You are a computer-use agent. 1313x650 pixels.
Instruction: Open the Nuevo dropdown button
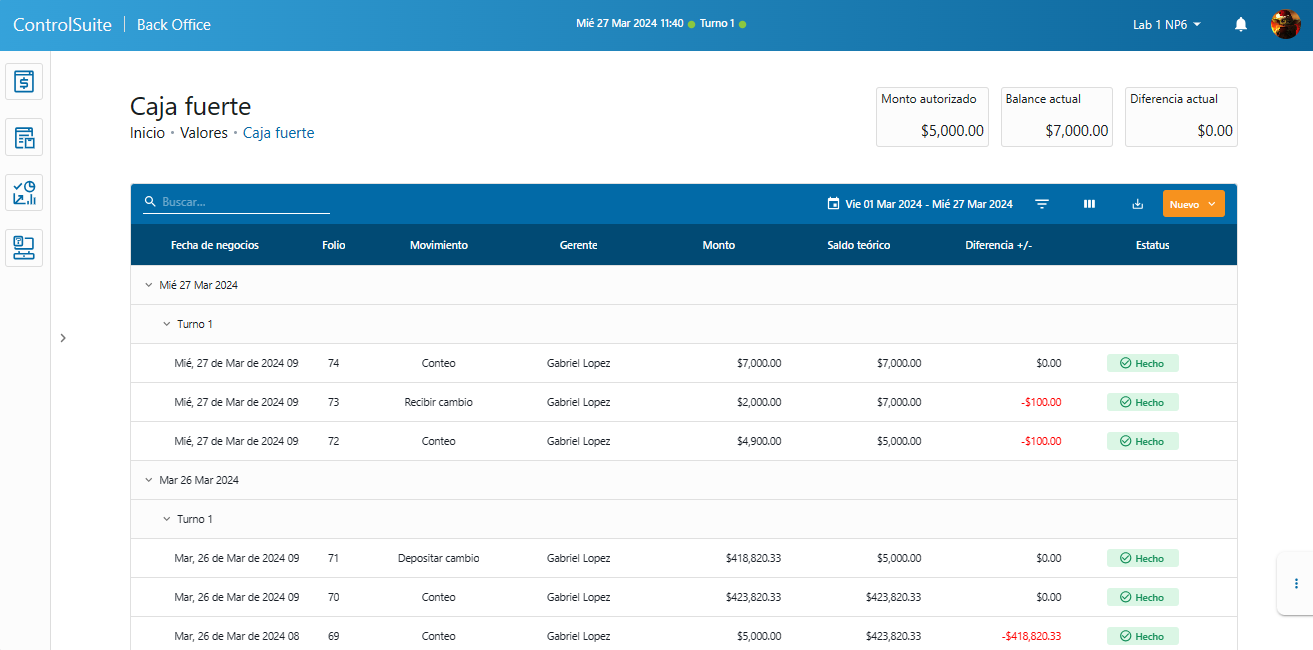[x=1193, y=204]
